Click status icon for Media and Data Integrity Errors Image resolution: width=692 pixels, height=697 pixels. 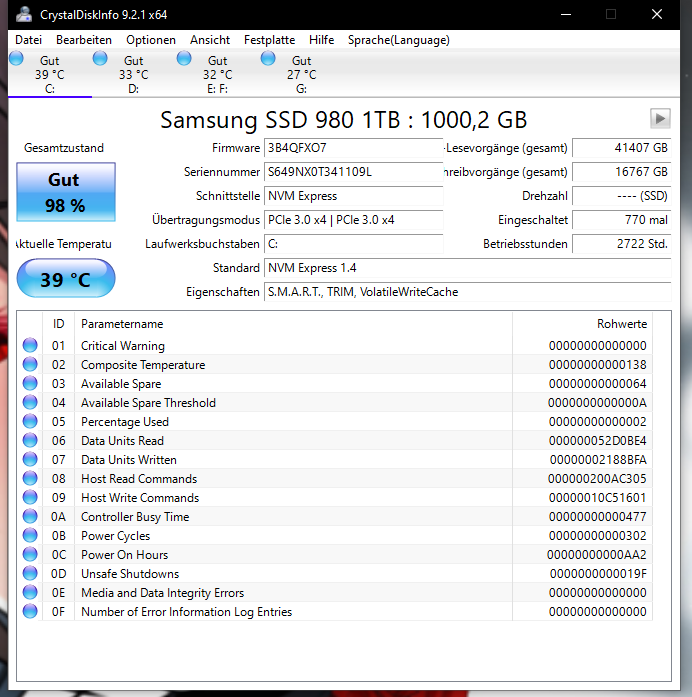point(30,592)
